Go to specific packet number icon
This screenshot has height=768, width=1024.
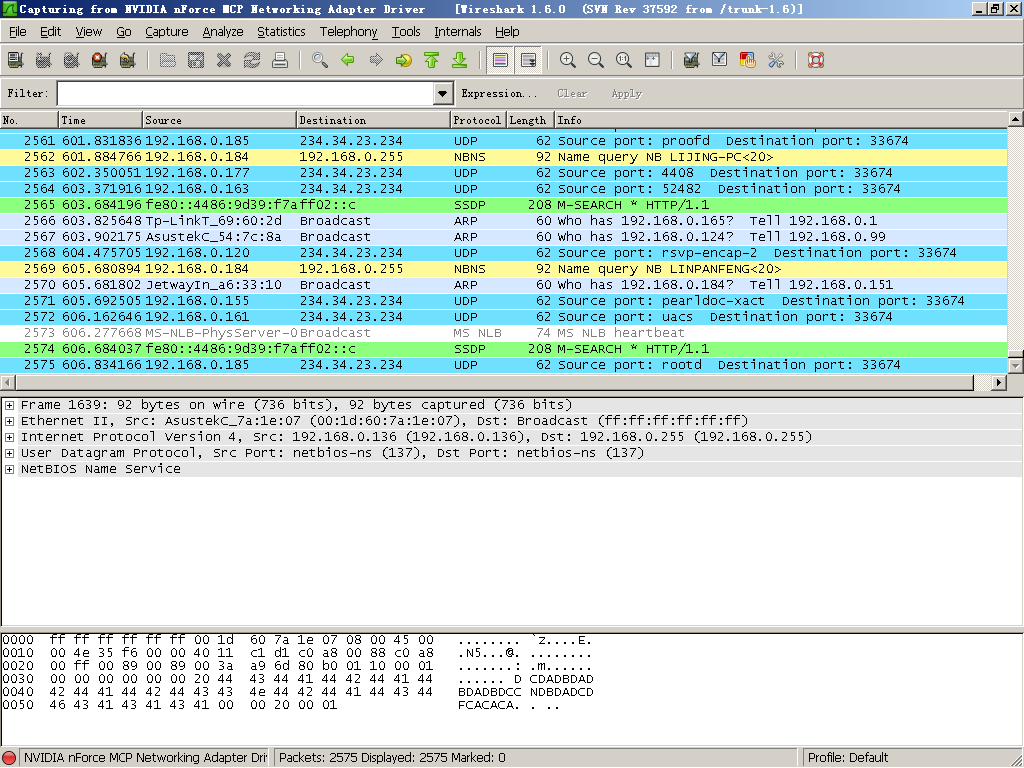pyautogui.click(x=404, y=61)
